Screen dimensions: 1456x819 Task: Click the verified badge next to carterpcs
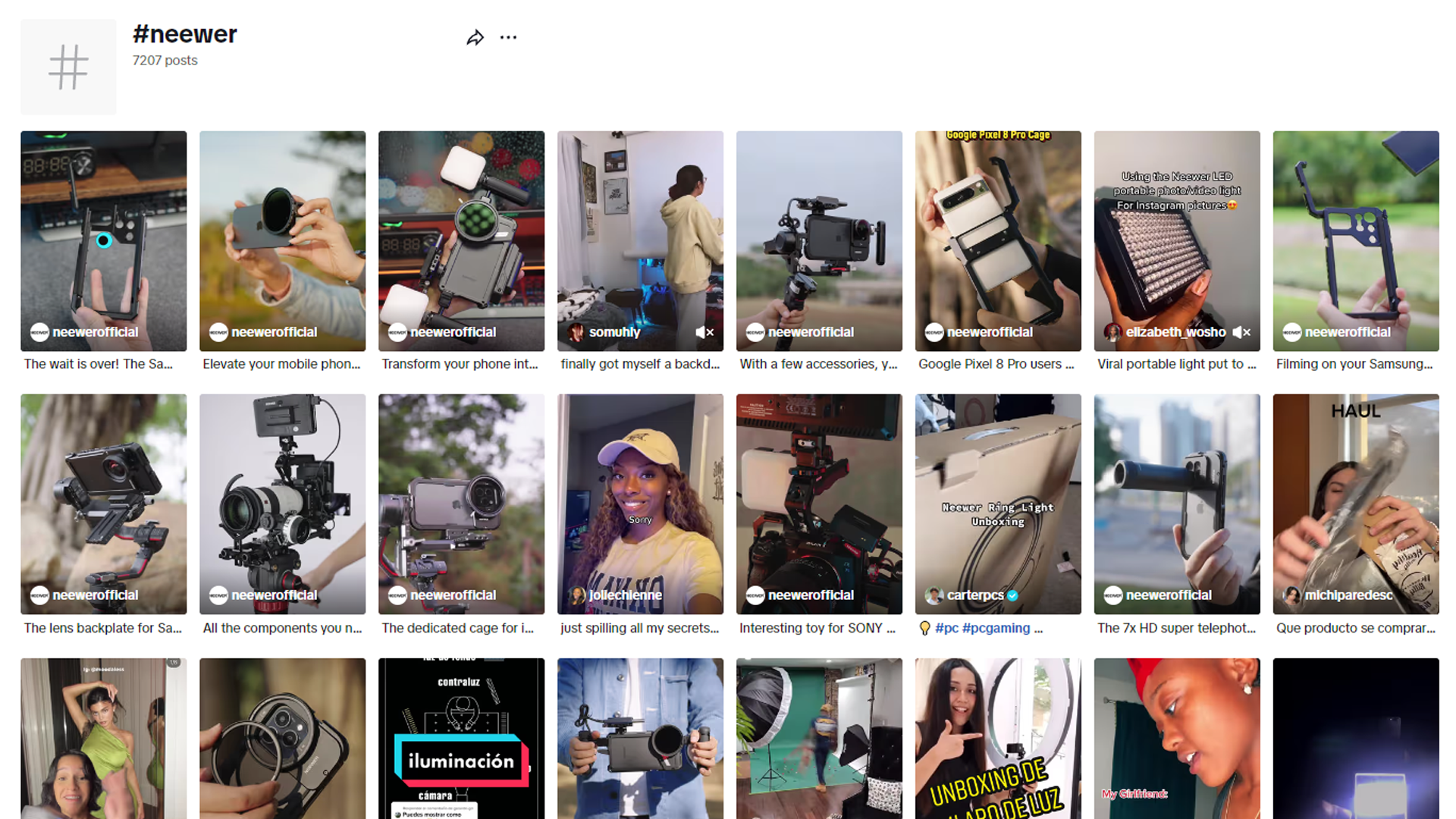(1012, 595)
